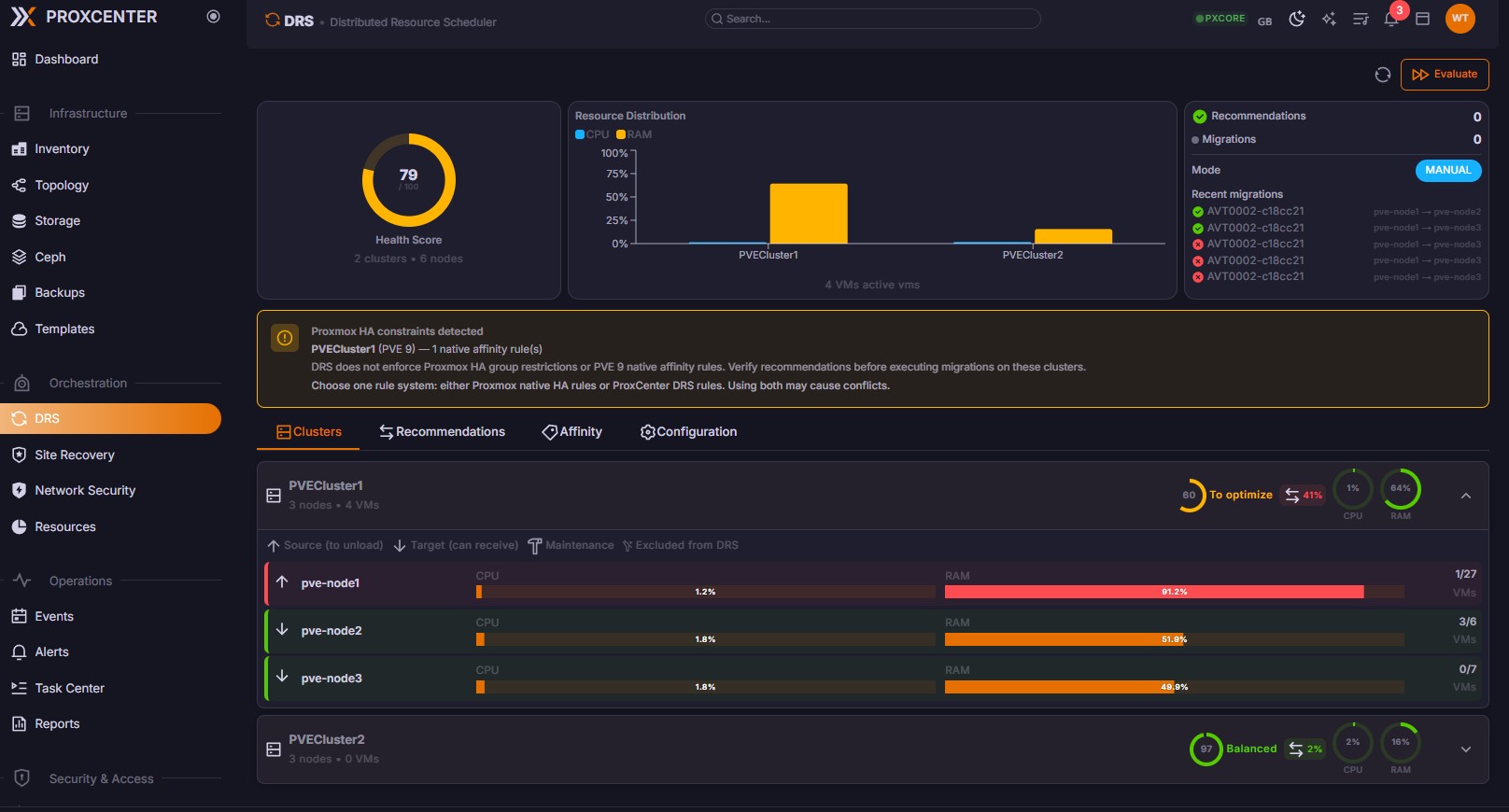The width and height of the screenshot is (1509, 812).
Task: Click the window layout icon in header
Action: pos(1422,20)
